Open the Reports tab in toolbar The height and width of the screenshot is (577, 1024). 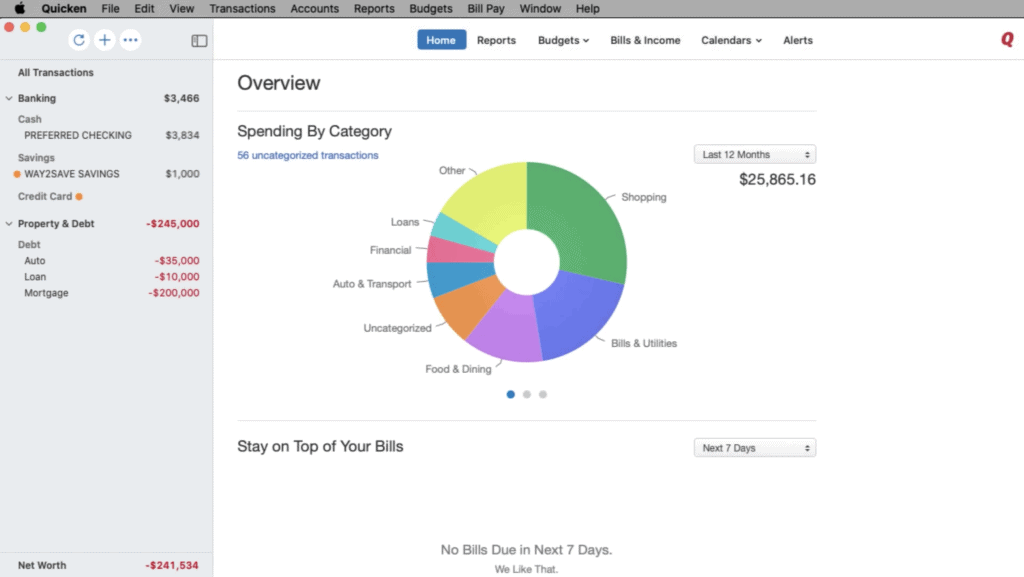point(496,40)
